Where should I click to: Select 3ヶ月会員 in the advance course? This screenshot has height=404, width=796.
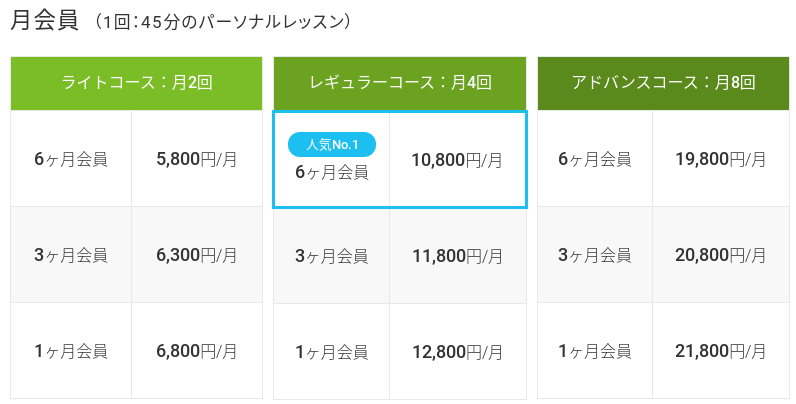pos(595,255)
